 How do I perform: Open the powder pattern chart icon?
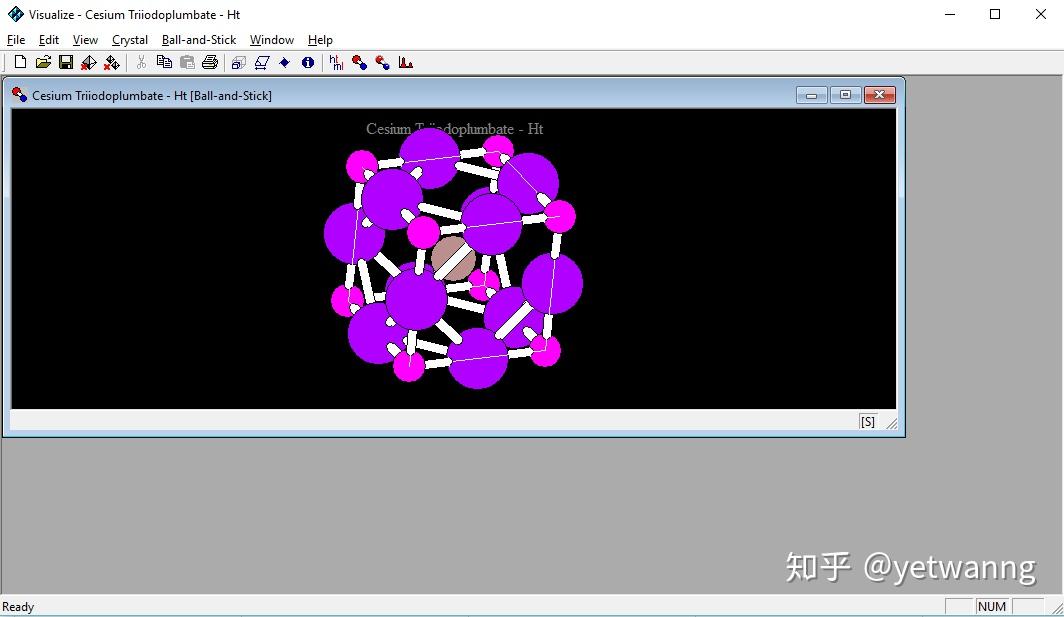(404, 62)
